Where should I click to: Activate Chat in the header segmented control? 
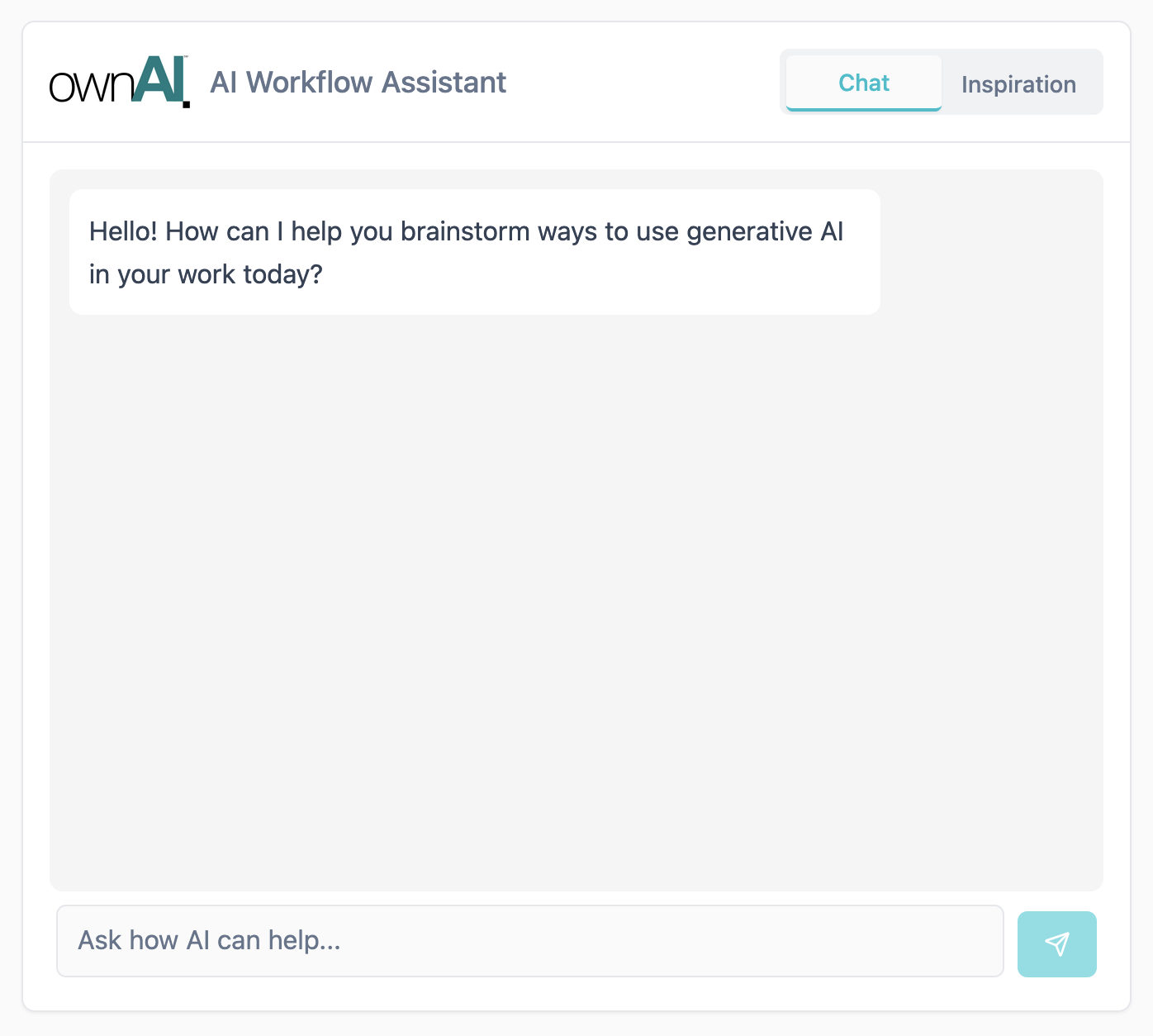point(864,83)
